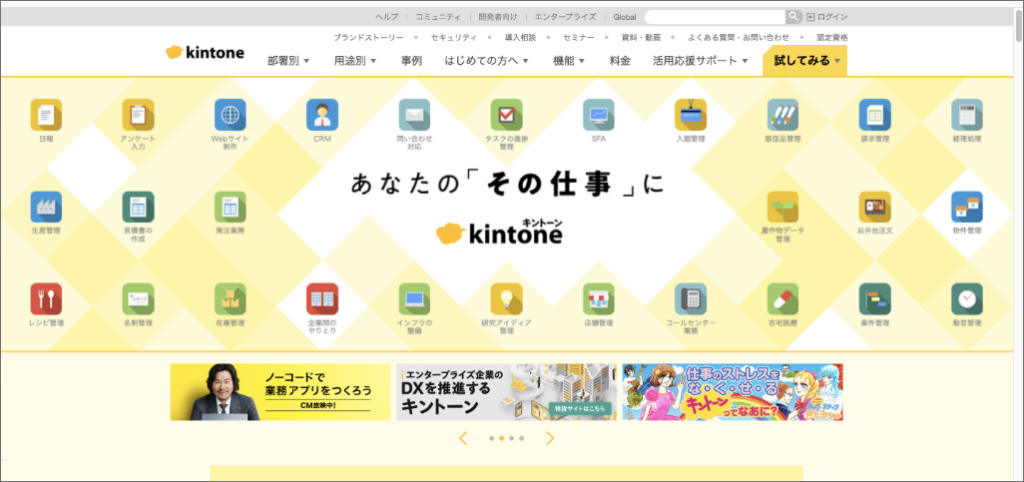
Task: Open よくある質問・お問い合わせ link
Action: pyautogui.click(x=739, y=38)
